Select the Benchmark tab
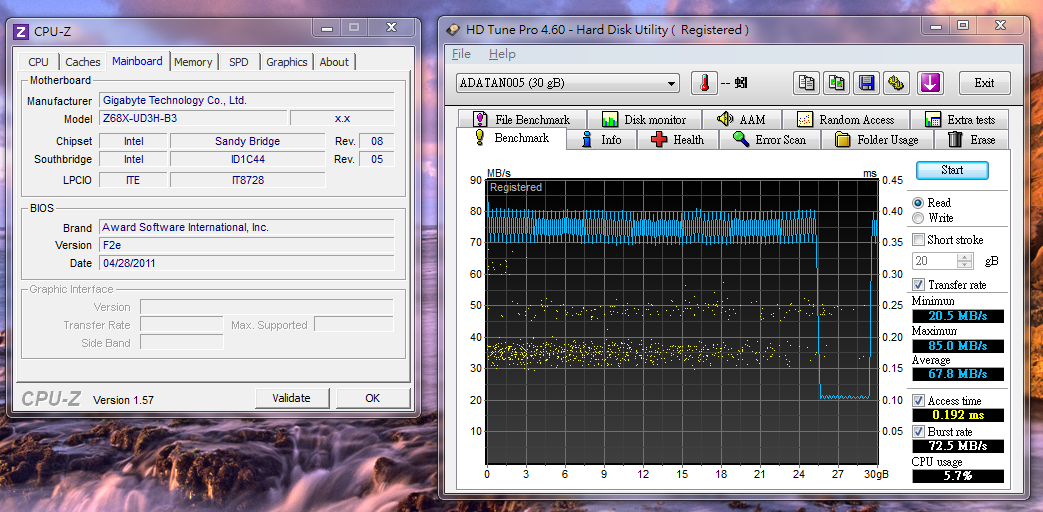 511,138
